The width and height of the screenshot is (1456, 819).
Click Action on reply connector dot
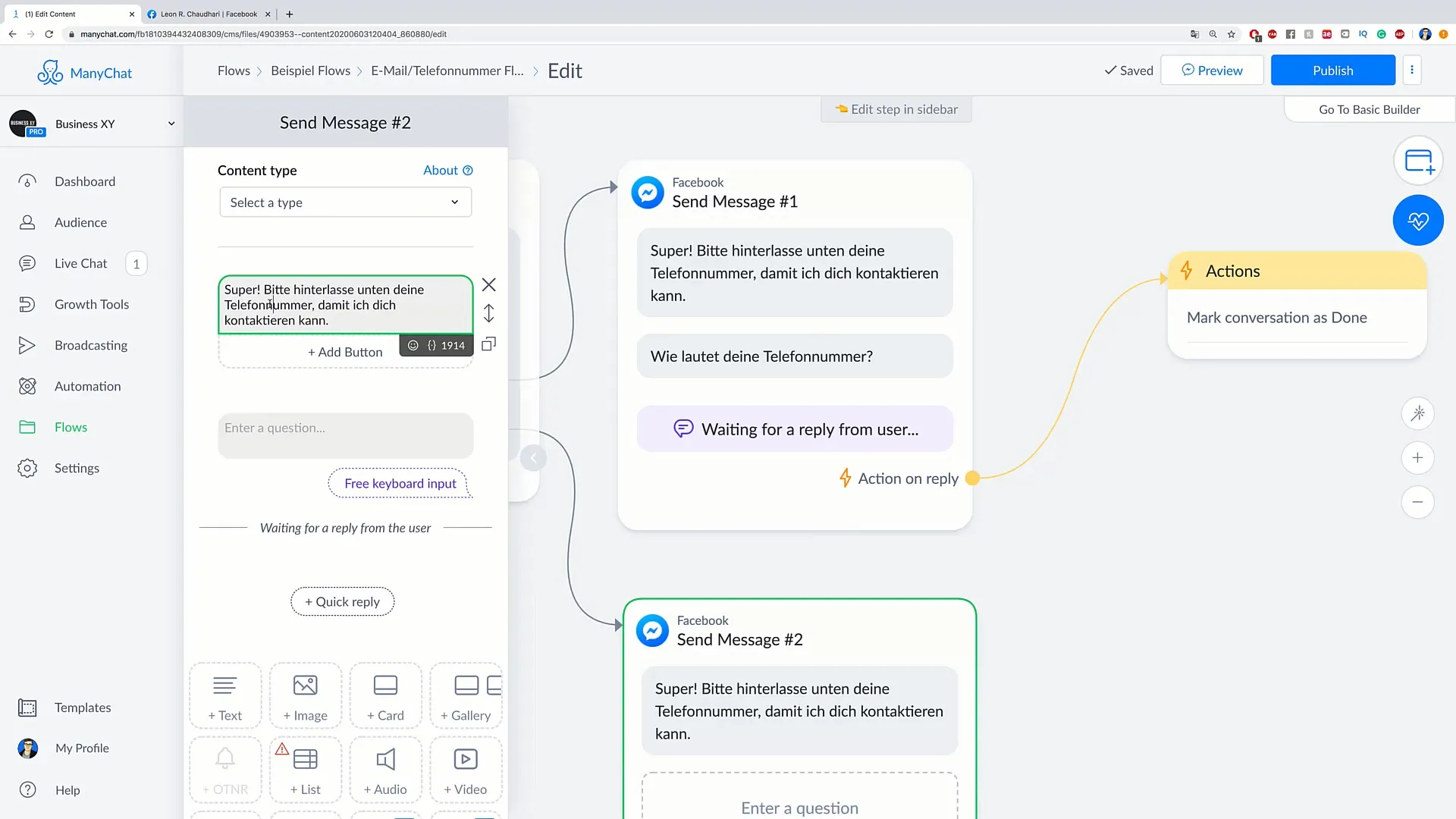coord(972,479)
